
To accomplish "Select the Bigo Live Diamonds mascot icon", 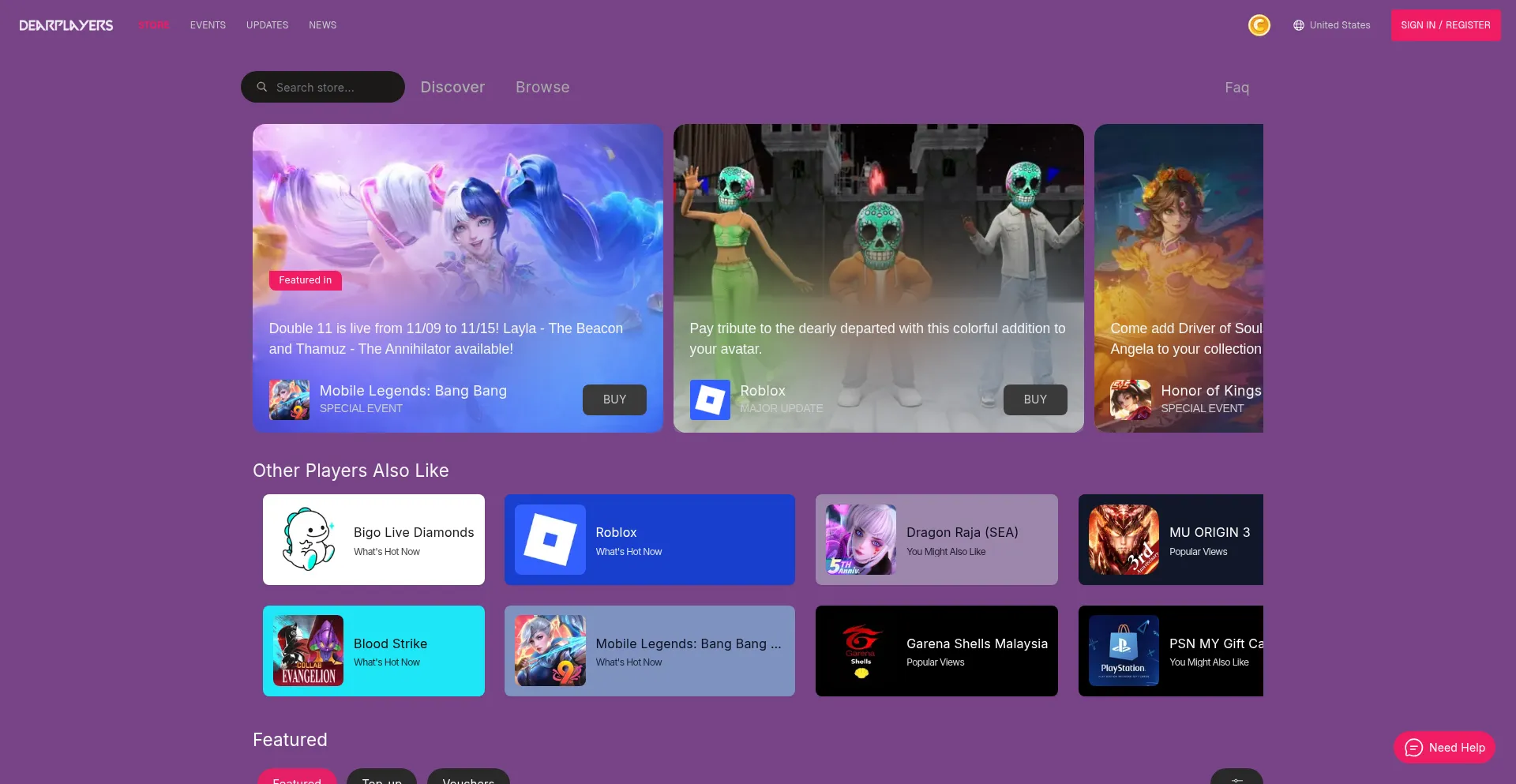I will tap(308, 539).
